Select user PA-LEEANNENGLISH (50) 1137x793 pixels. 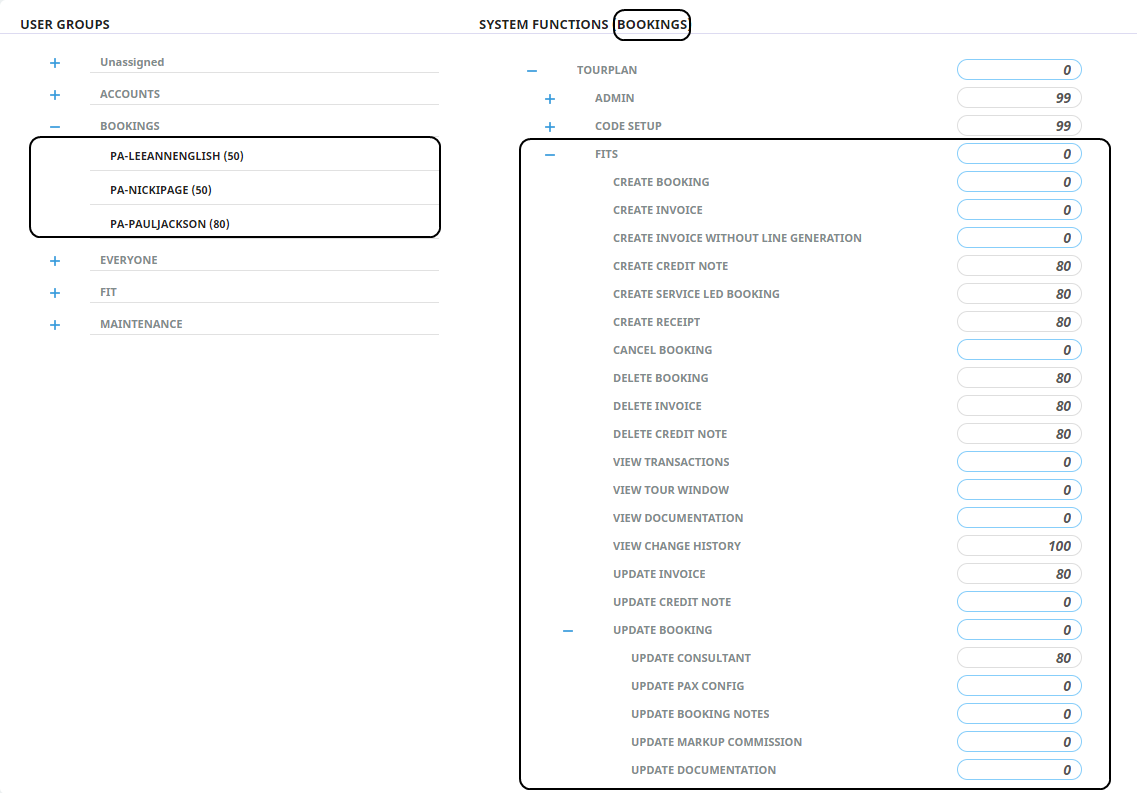click(177, 156)
